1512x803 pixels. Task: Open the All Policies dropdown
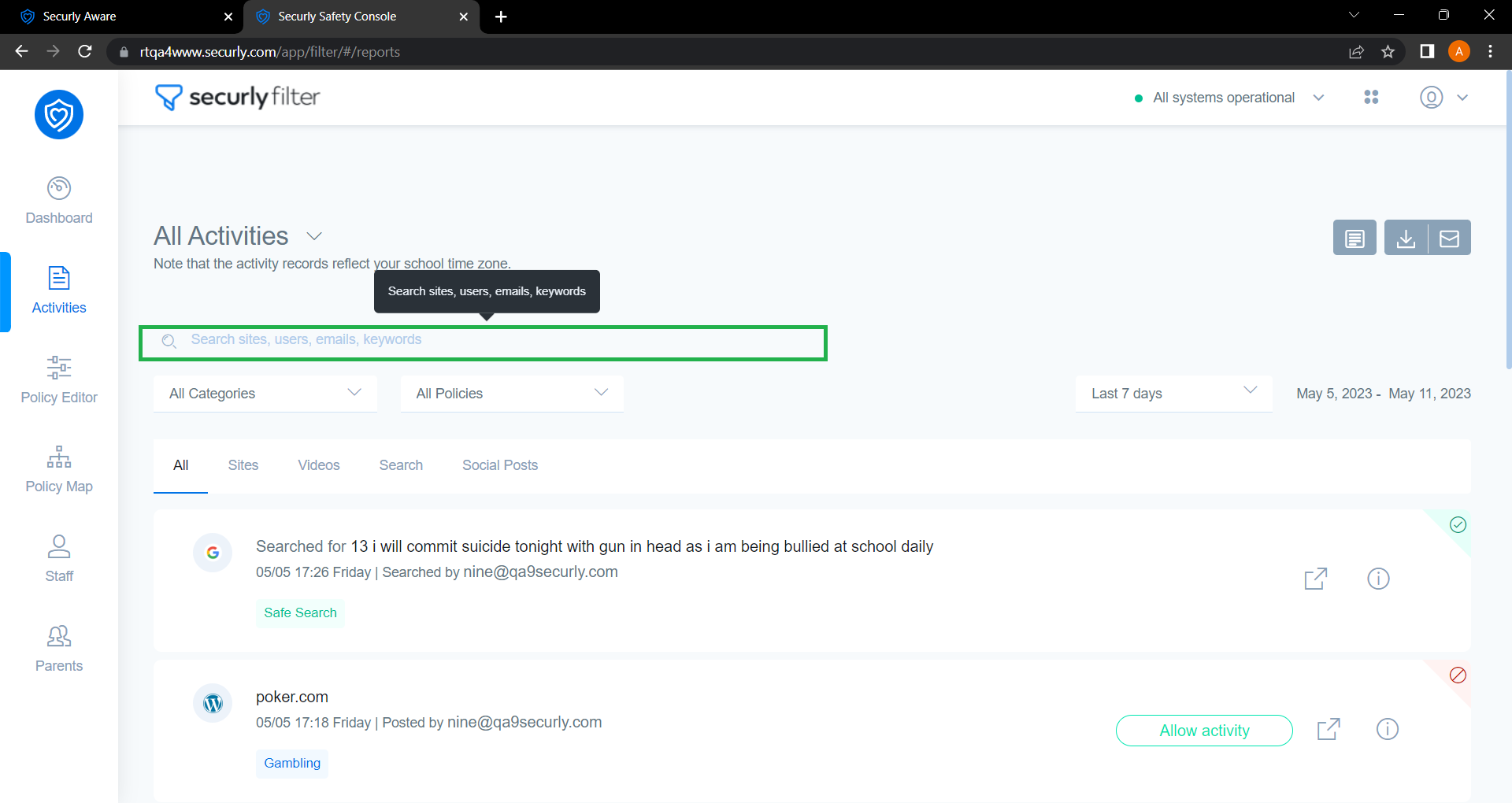coord(512,394)
